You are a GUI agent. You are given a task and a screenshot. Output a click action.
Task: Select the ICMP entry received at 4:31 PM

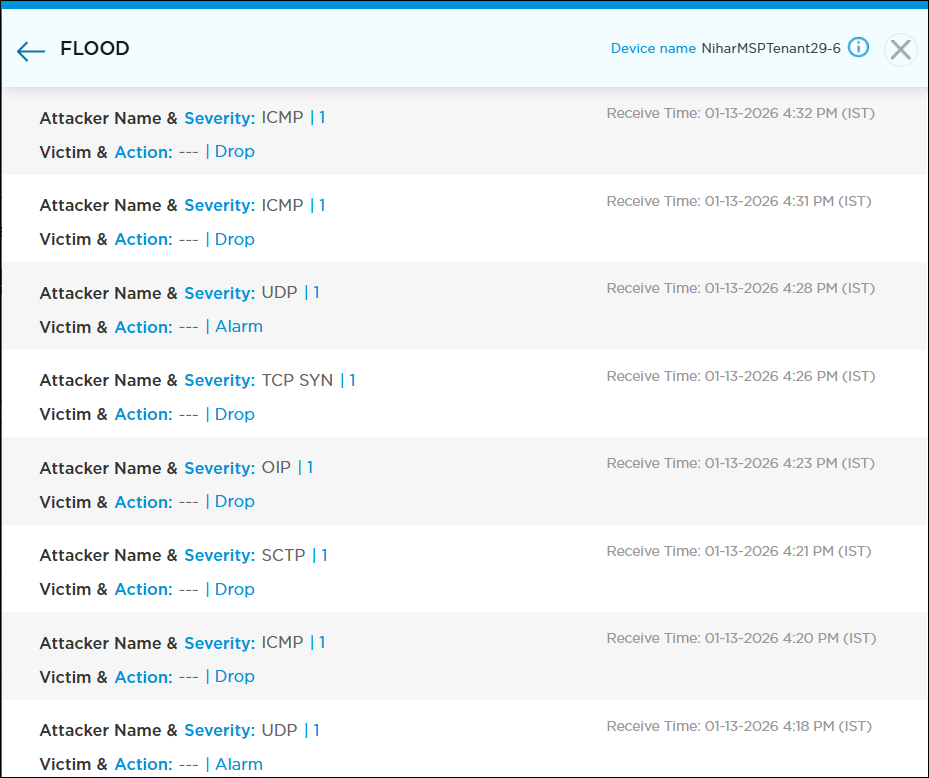click(x=282, y=205)
